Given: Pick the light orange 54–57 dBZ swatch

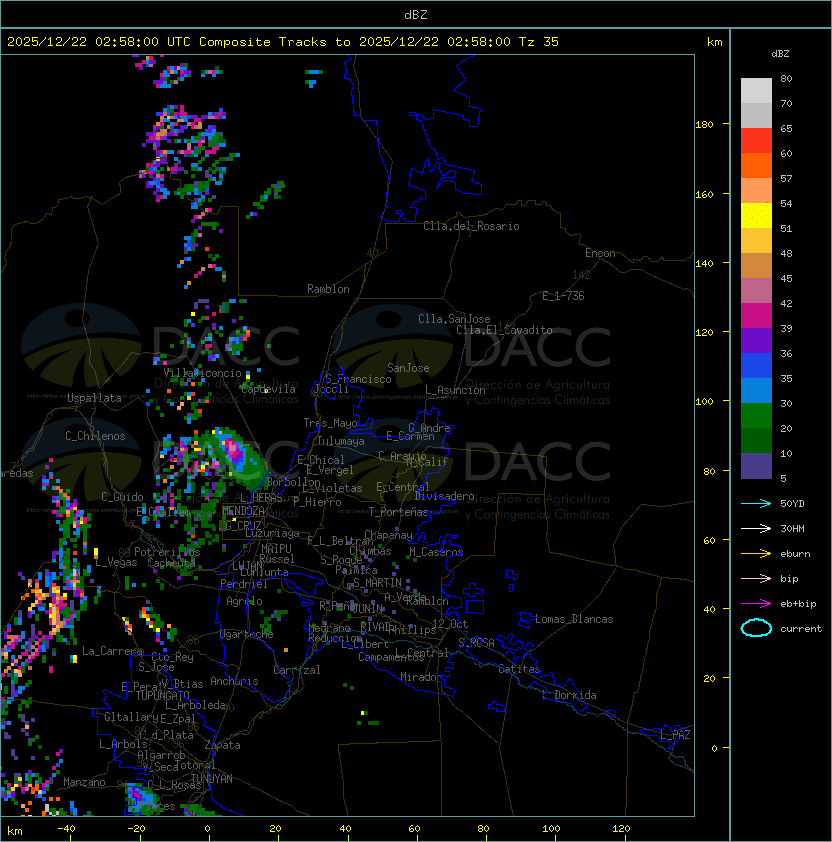Looking at the screenshot, I should [756, 191].
